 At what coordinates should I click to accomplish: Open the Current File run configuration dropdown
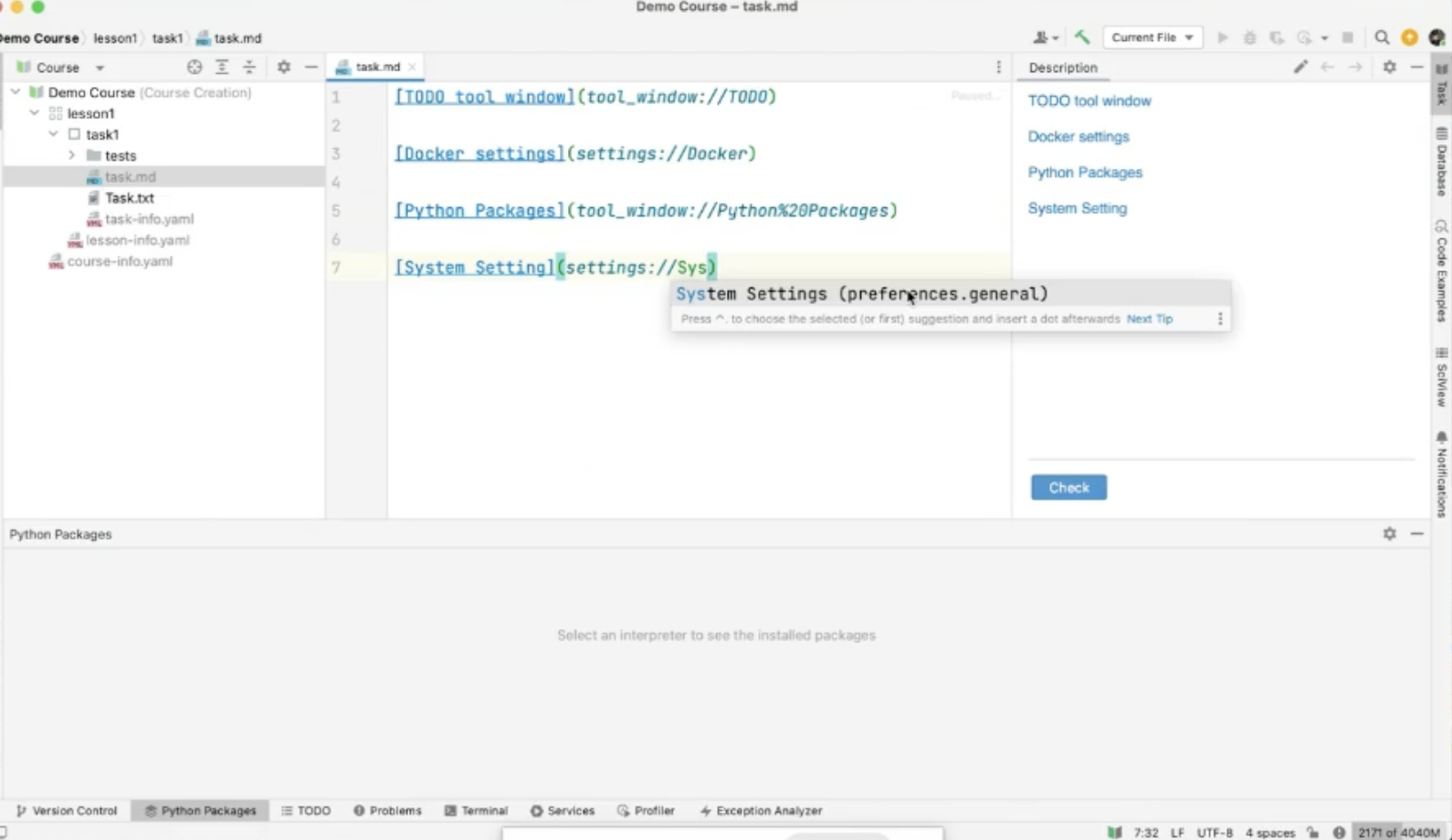point(1152,37)
